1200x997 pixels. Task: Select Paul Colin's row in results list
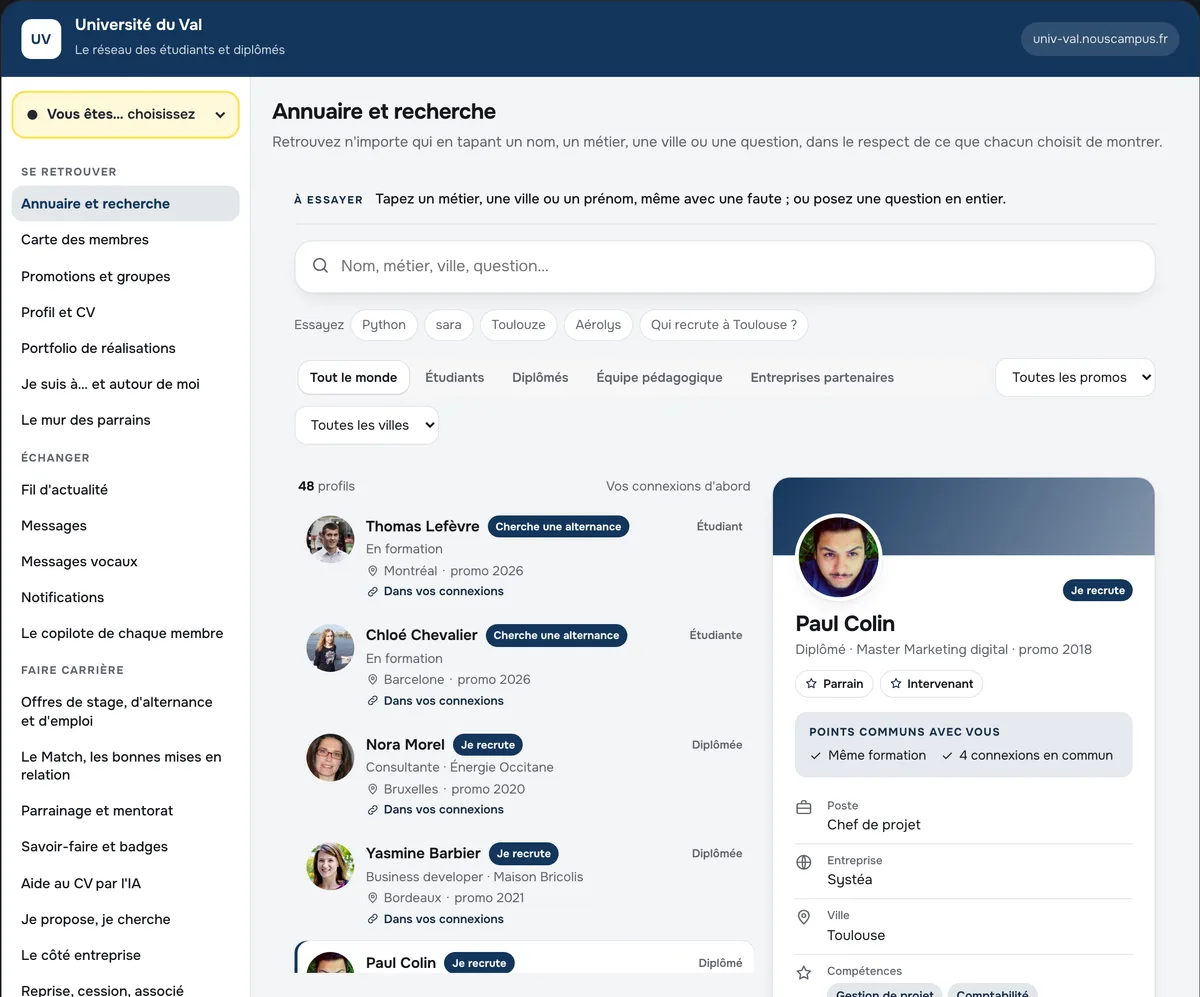[524, 958]
